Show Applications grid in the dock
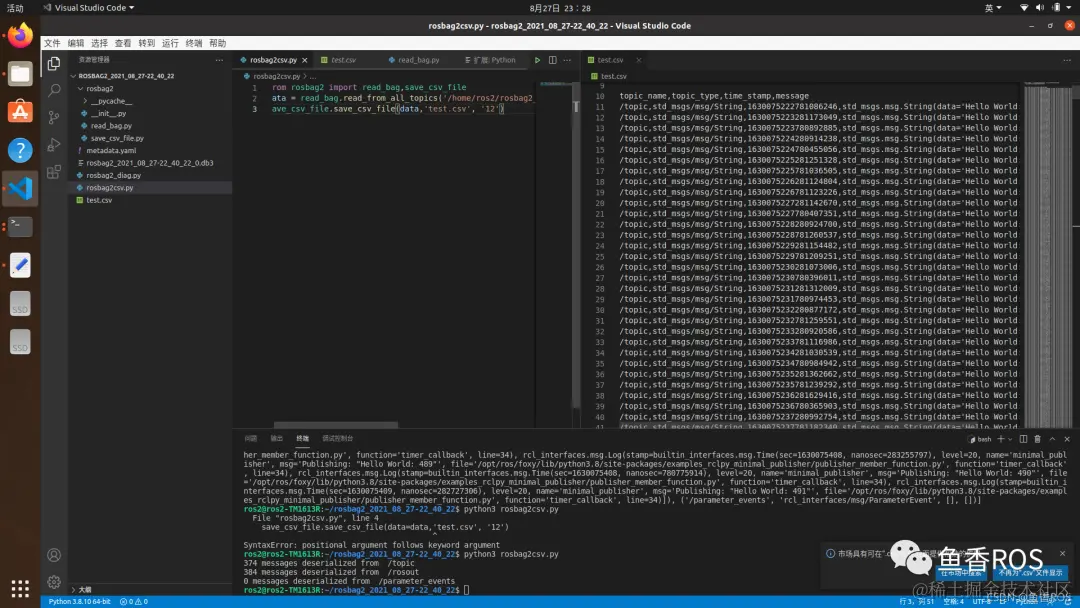The image size is (1080, 608). pyautogui.click(x=20, y=589)
